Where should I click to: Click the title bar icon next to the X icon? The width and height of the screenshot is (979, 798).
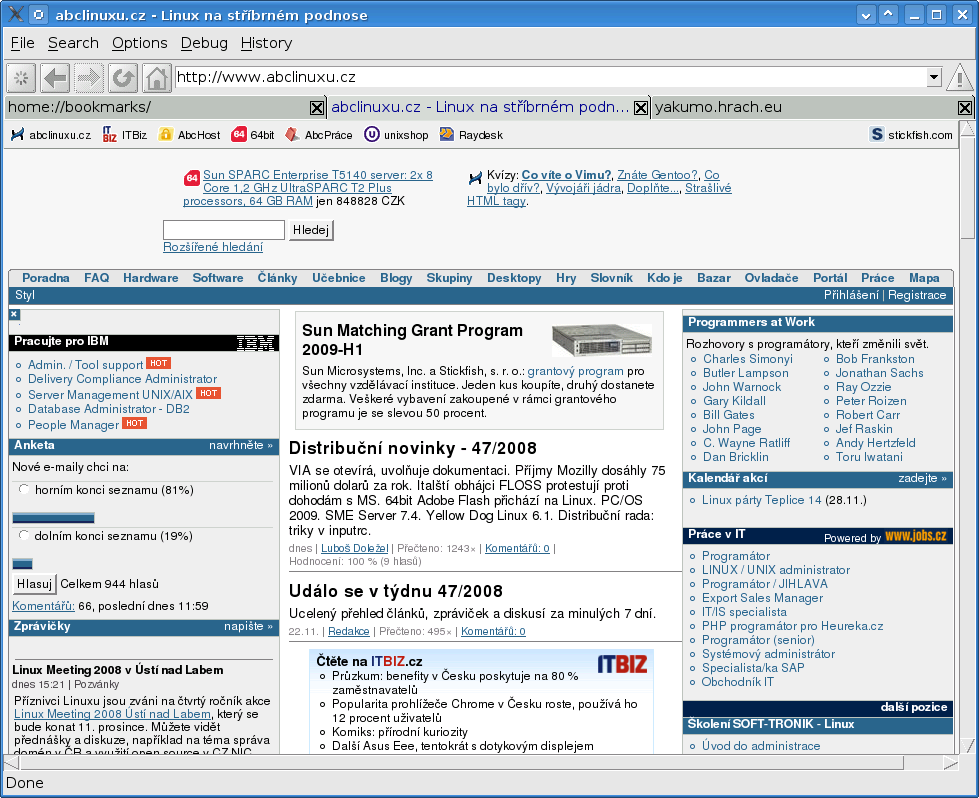coord(39,15)
